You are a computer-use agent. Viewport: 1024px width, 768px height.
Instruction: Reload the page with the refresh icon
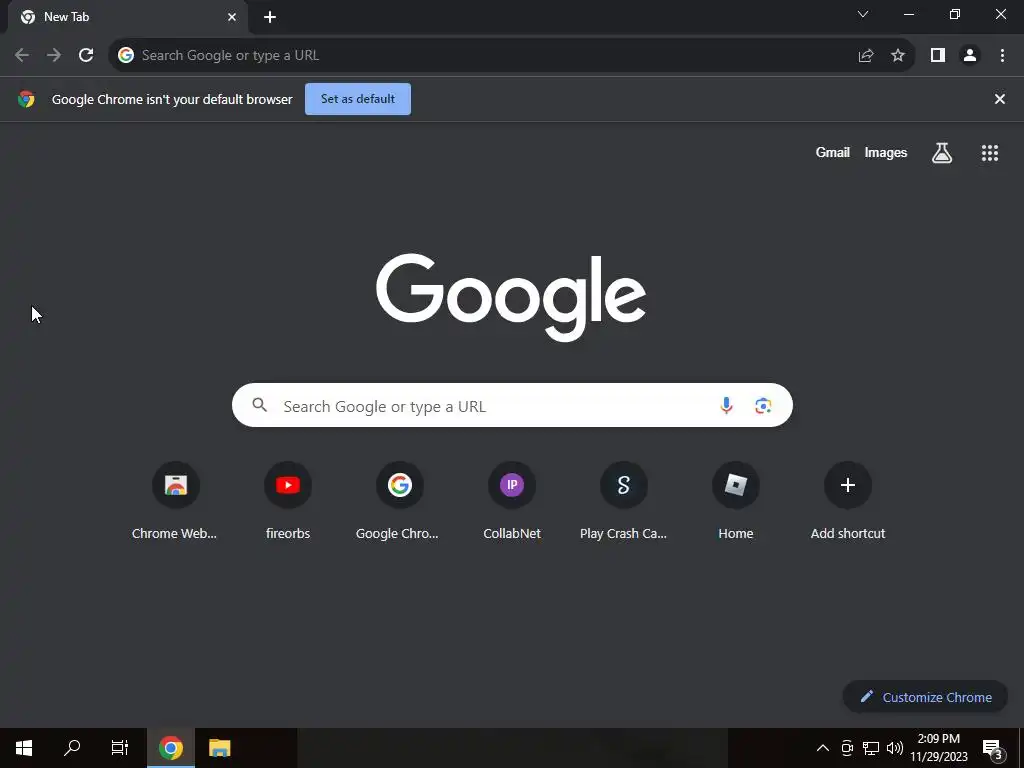click(86, 56)
